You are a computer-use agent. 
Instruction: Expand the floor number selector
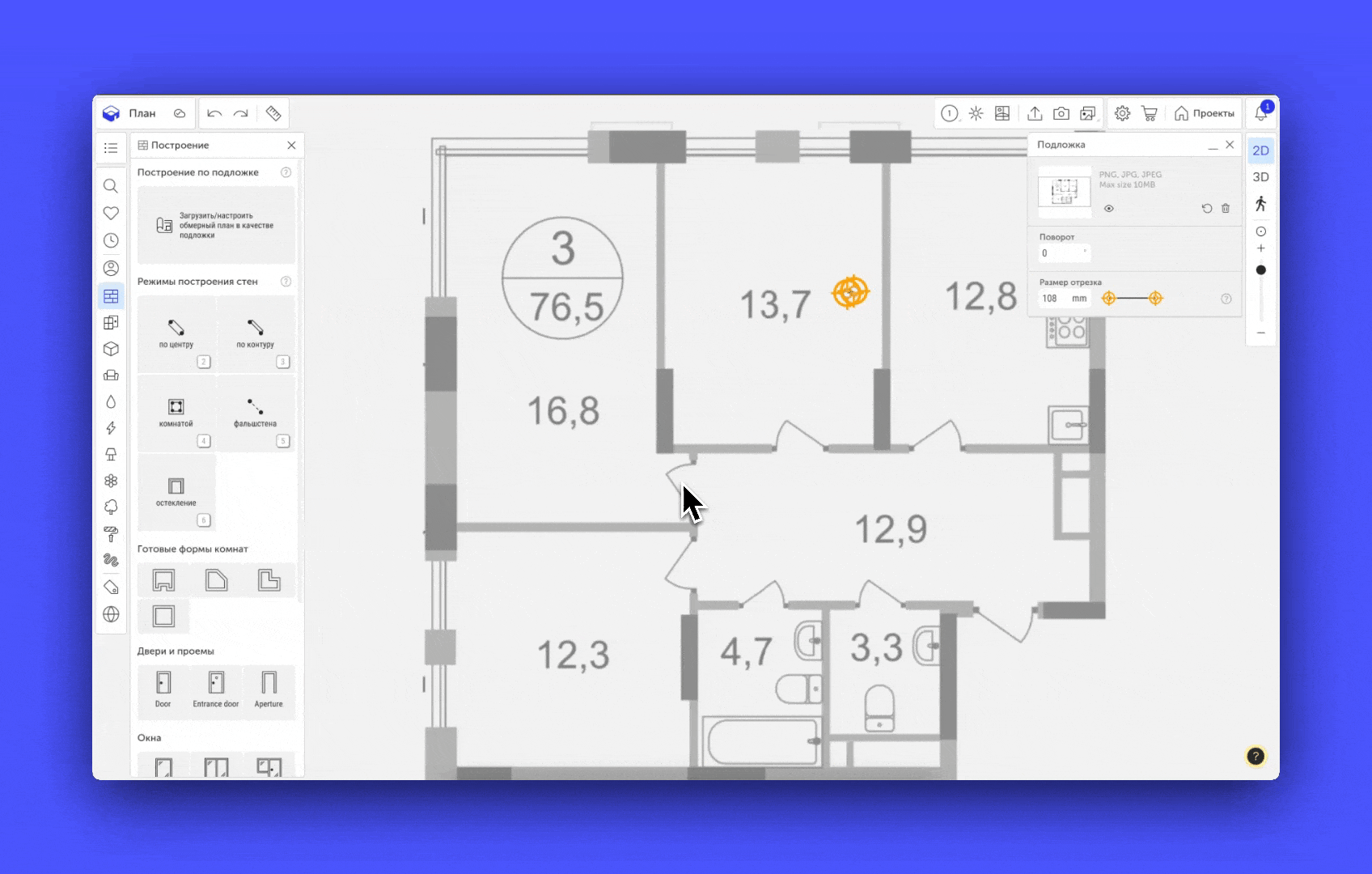pyautogui.click(x=950, y=114)
